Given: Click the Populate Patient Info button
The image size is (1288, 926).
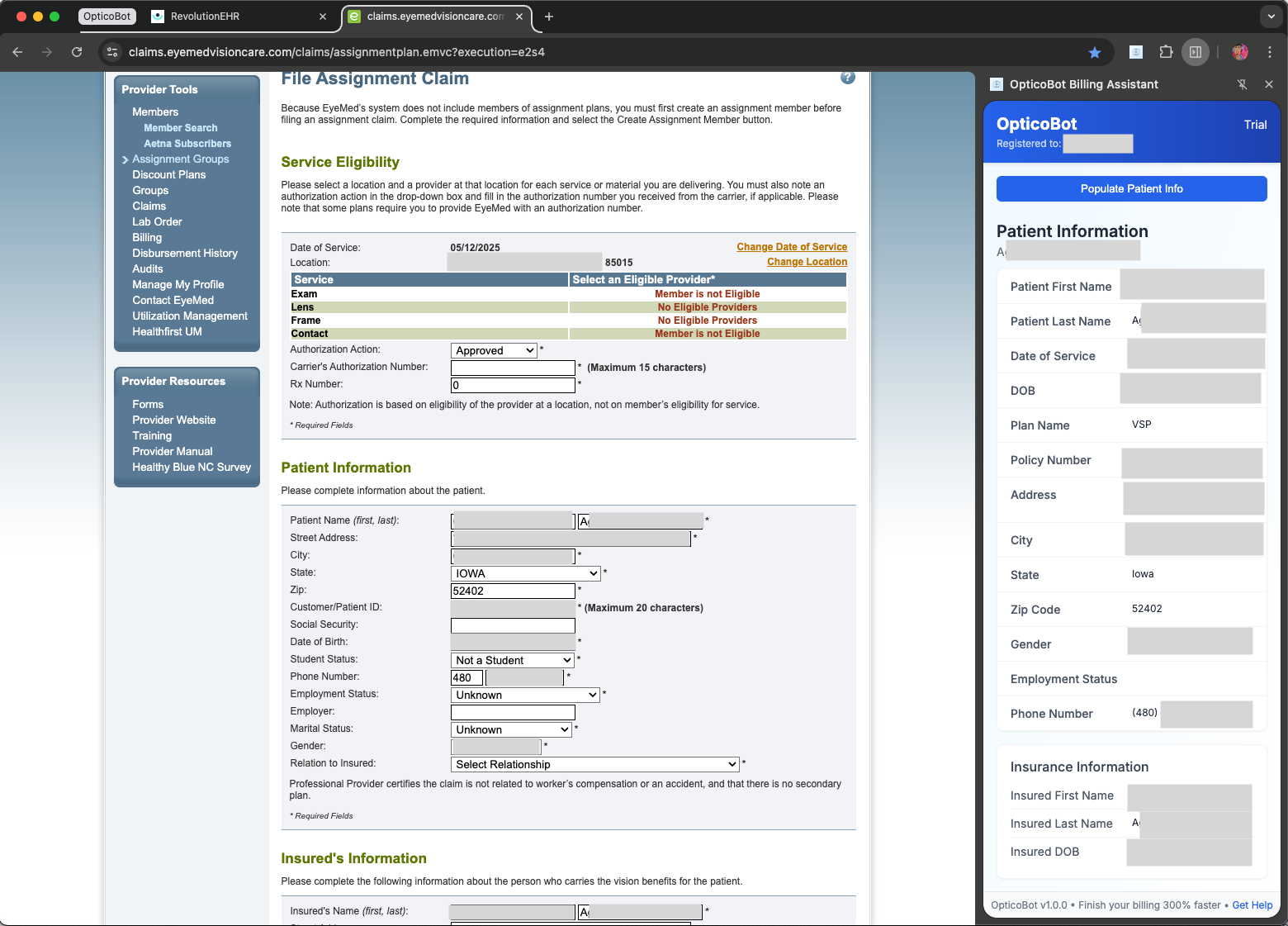Looking at the screenshot, I should click(1131, 188).
